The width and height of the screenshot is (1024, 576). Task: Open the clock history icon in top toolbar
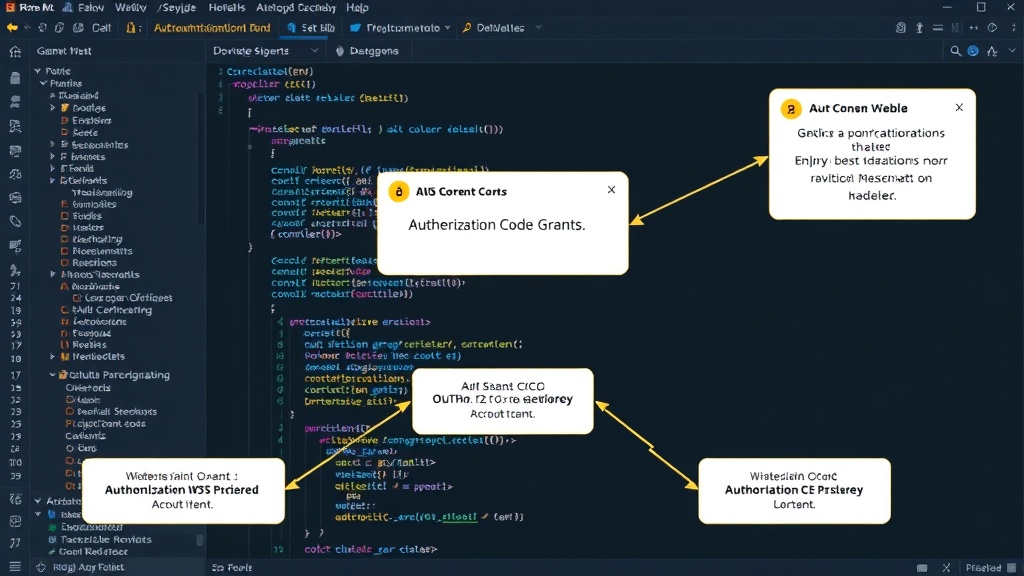coord(992,28)
